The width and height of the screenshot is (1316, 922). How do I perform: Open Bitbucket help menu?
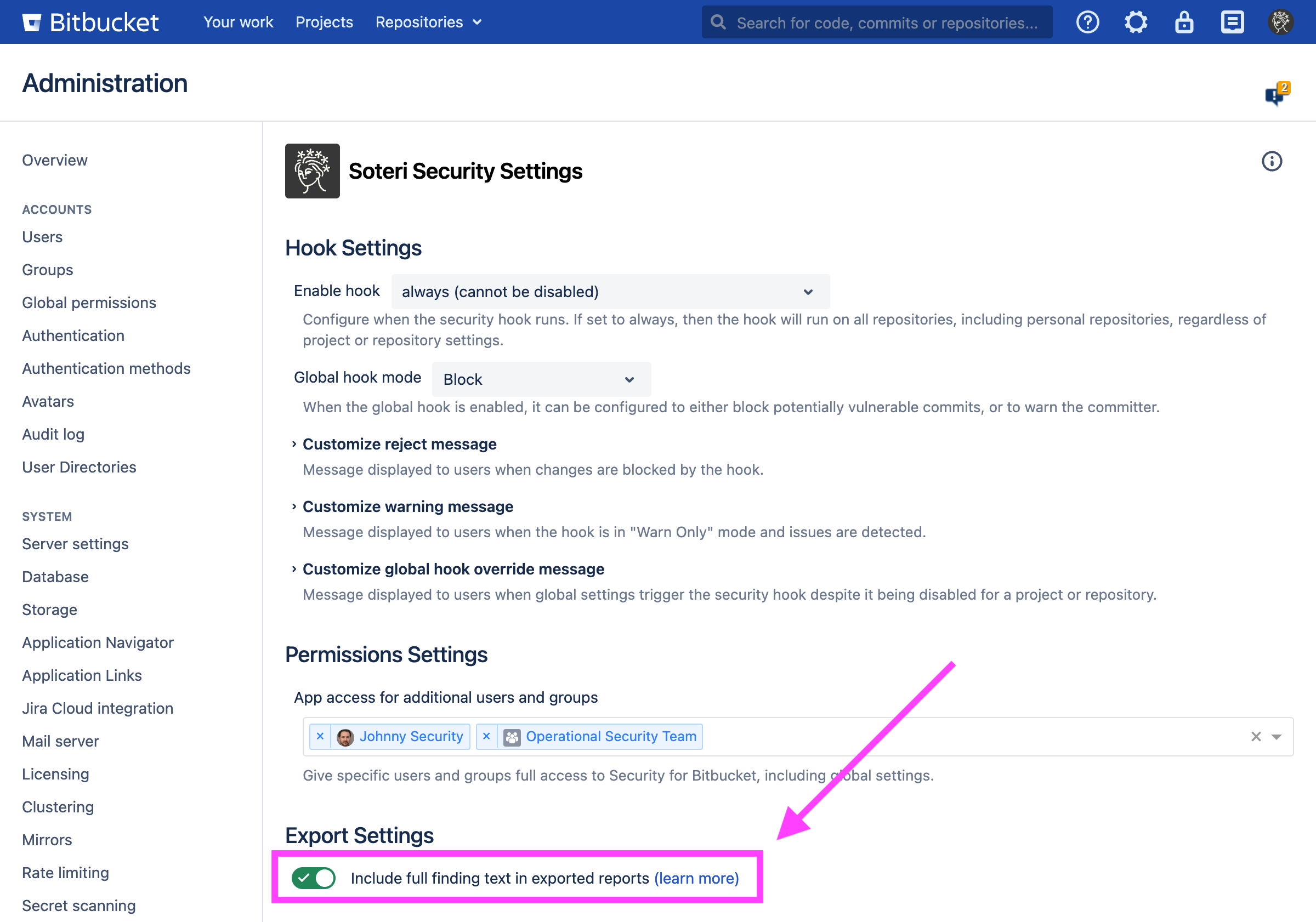(1087, 22)
